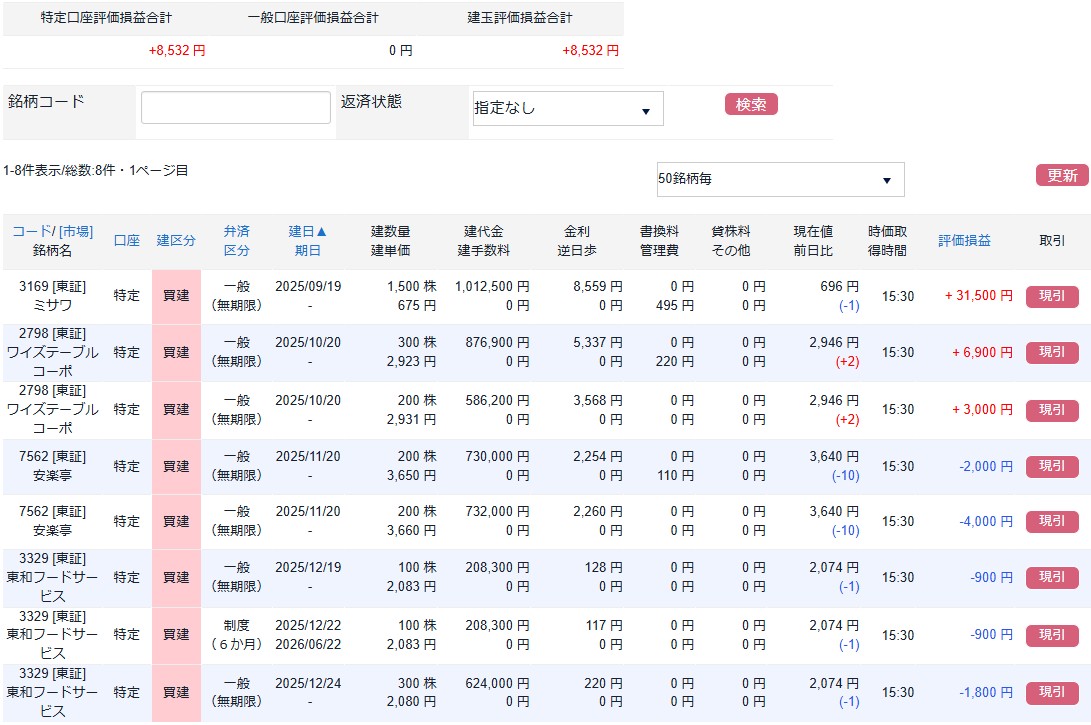1091x725 pixels.
Task: Click the コード/[市場] column header
Action: (52, 229)
